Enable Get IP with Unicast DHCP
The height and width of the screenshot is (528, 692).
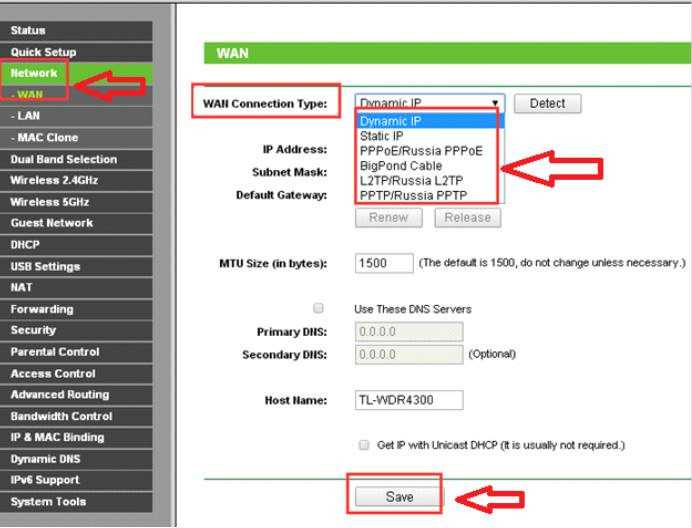tap(364, 445)
